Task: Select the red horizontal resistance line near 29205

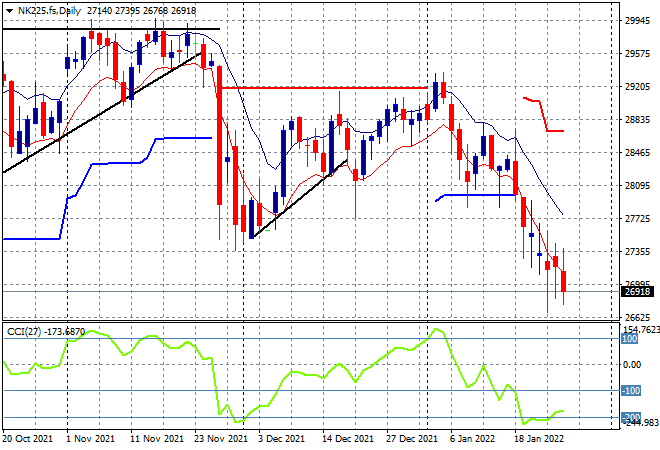Action: point(324,88)
